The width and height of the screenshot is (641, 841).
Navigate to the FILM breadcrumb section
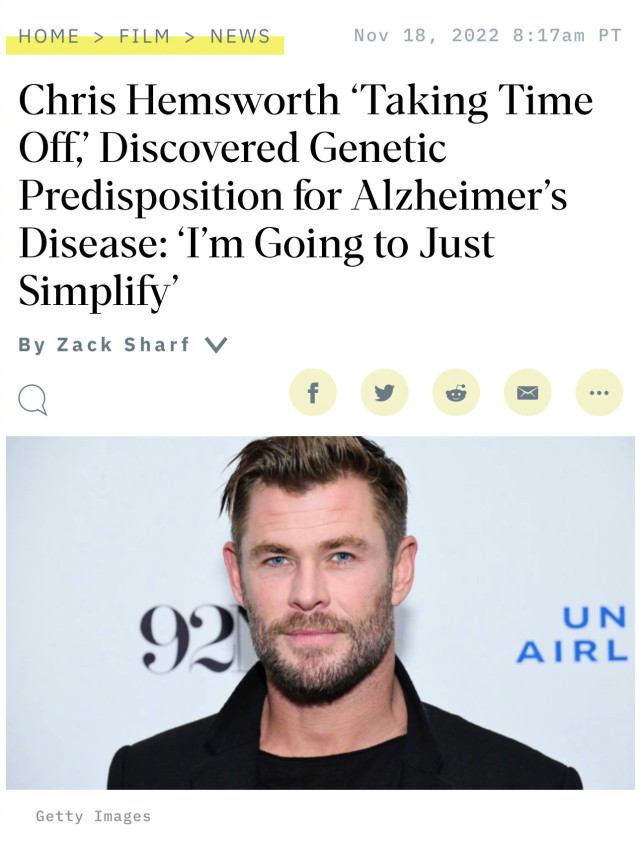[144, 36]
